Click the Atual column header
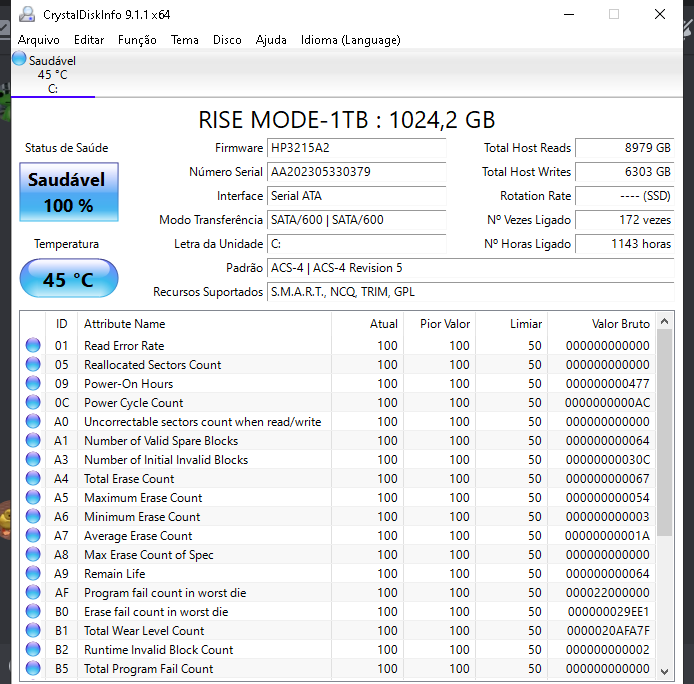Image resolution: width=694 pixels, height=684 pixels. (367, 324)
